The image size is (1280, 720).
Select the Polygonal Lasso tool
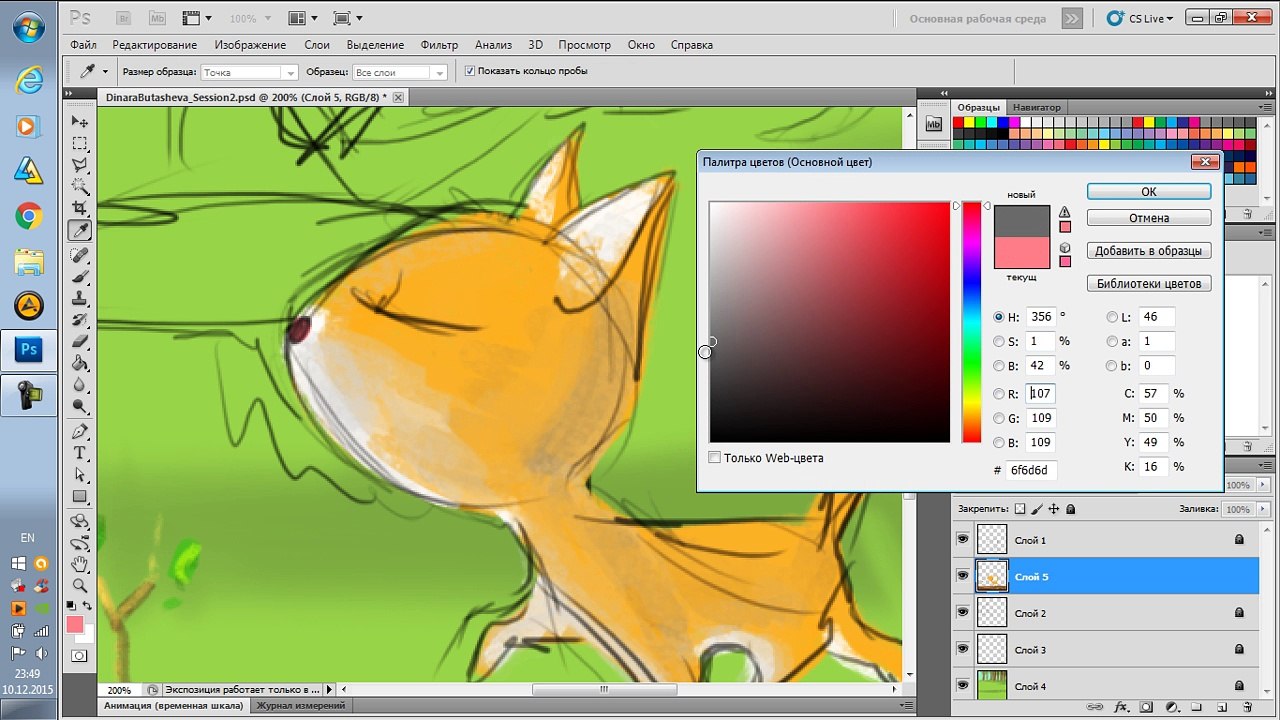click(x=80, y=165)
